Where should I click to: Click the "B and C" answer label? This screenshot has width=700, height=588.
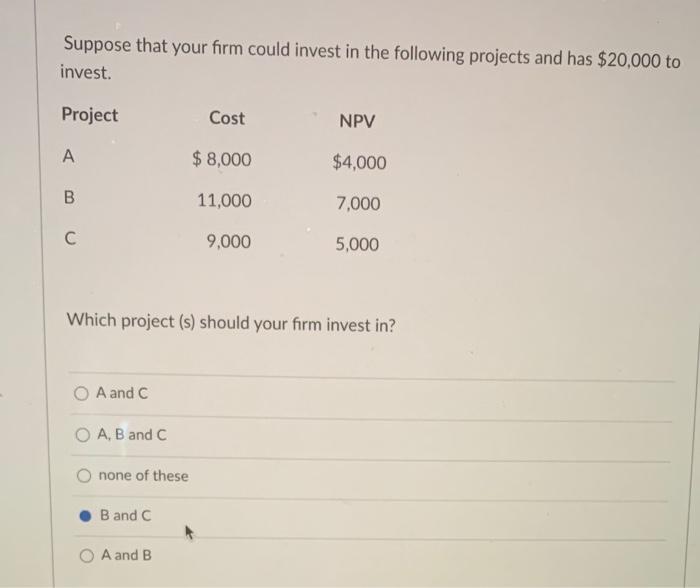click(125, 515)
